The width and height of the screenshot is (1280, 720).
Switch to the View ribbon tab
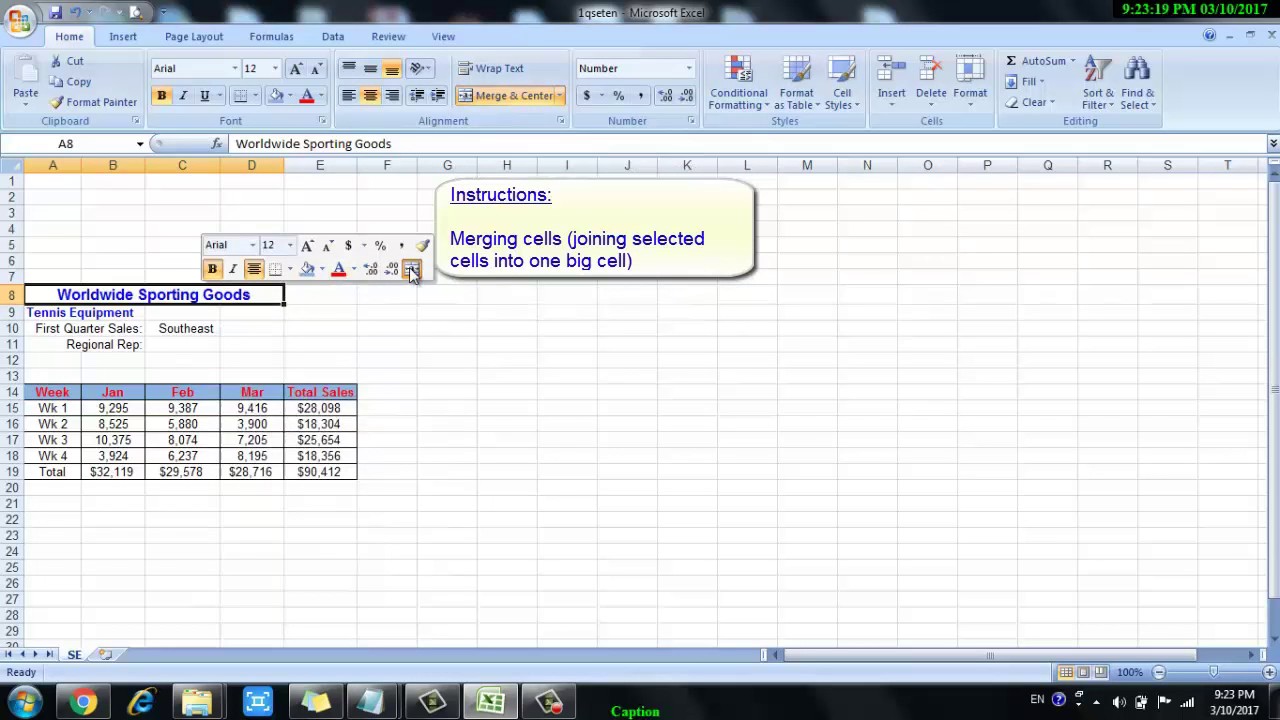[x=443, y=36]
